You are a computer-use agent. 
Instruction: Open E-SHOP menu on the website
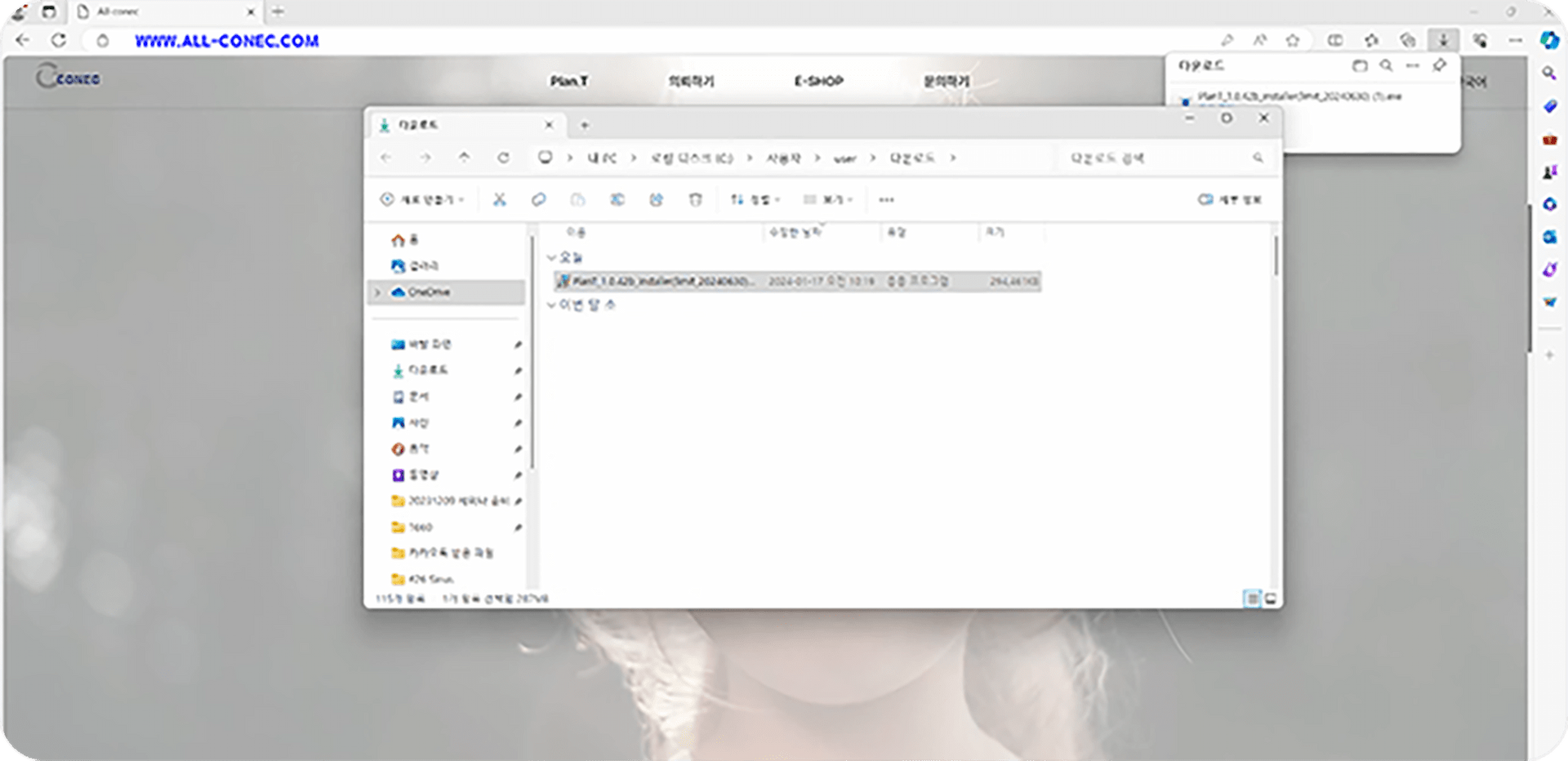818,81
